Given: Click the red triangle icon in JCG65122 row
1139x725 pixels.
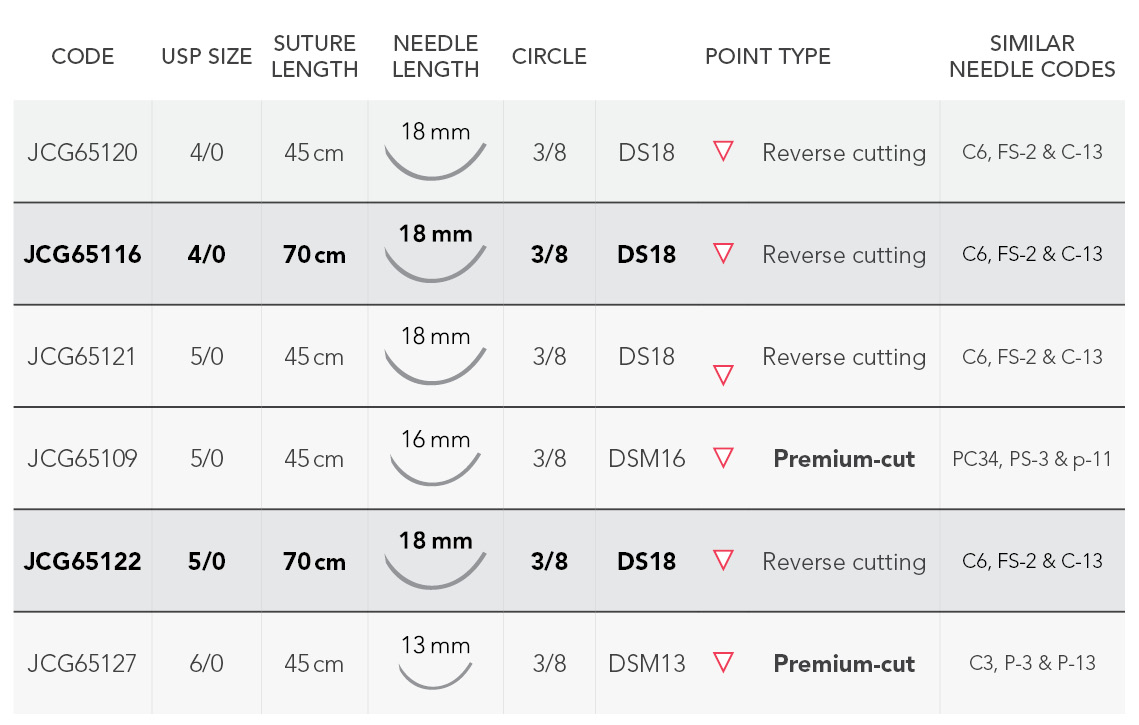Looking at the screenshot, I should 723,560.
